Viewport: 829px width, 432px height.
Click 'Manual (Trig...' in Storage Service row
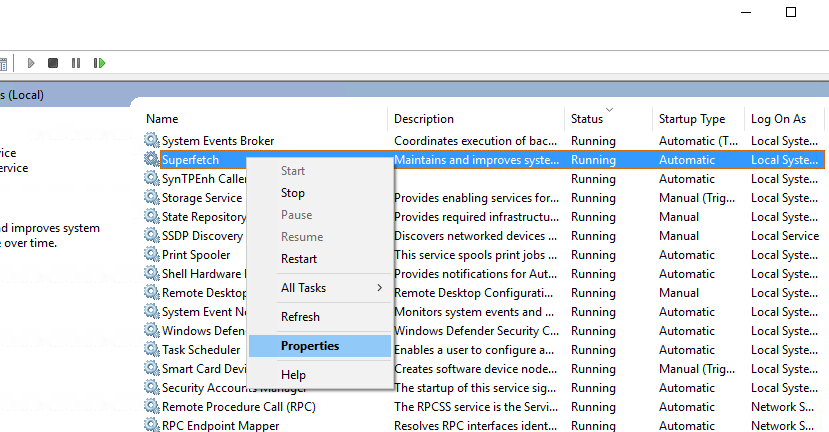point(697,198)
